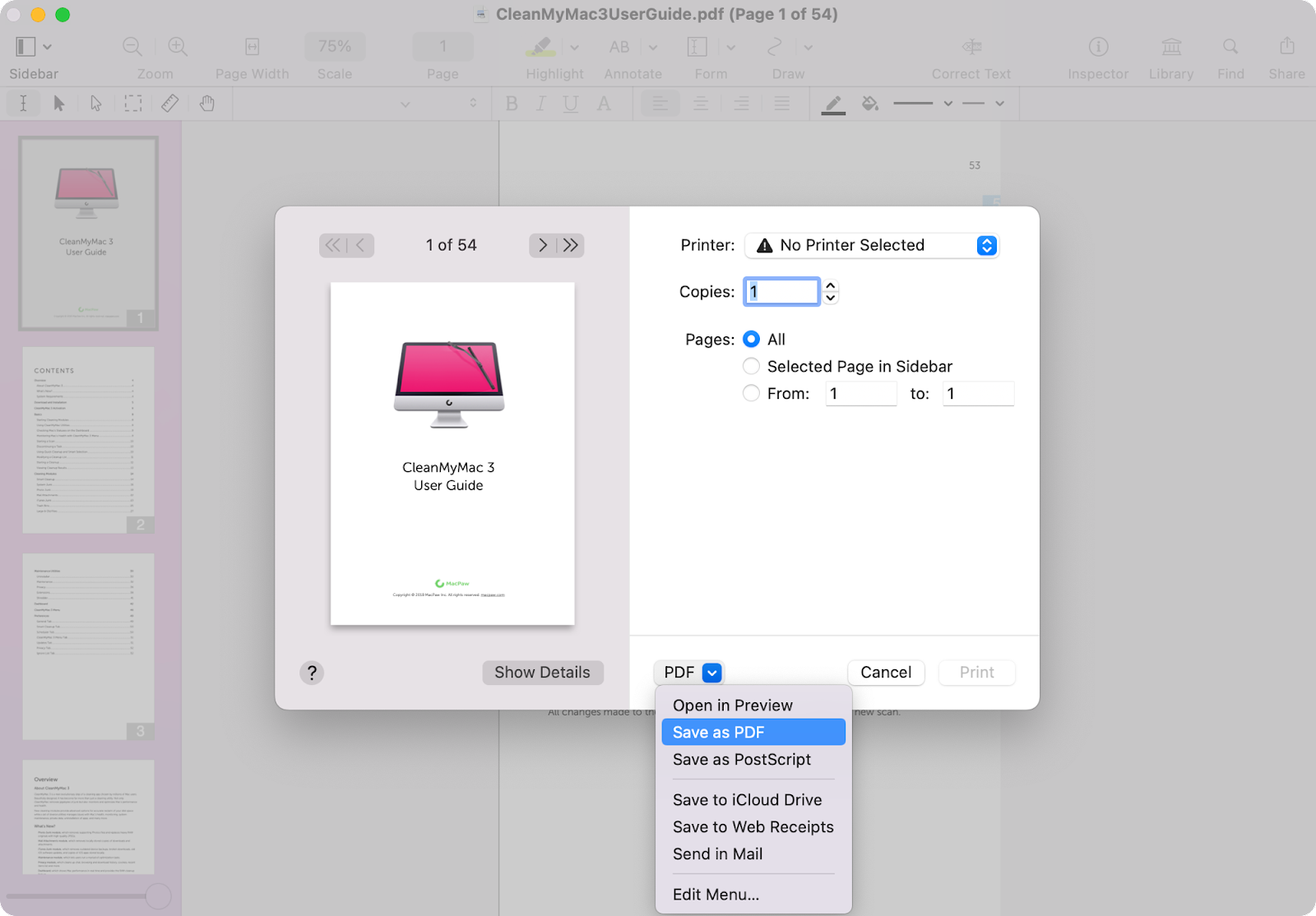Choose Selected Page in Sidebar
1316x916 pixels.
pos(751,366)
